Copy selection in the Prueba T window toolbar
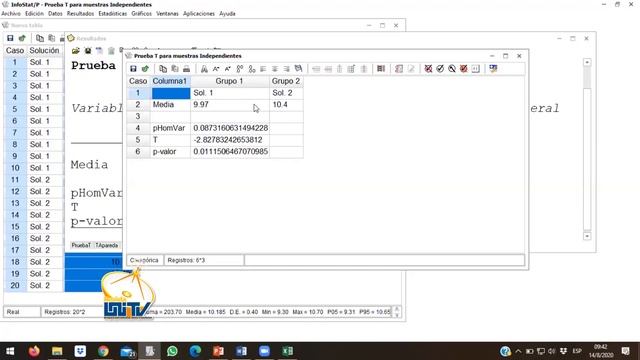Viewport: 640px width, 360px height. pyautogui.click(x=163, y=69)
